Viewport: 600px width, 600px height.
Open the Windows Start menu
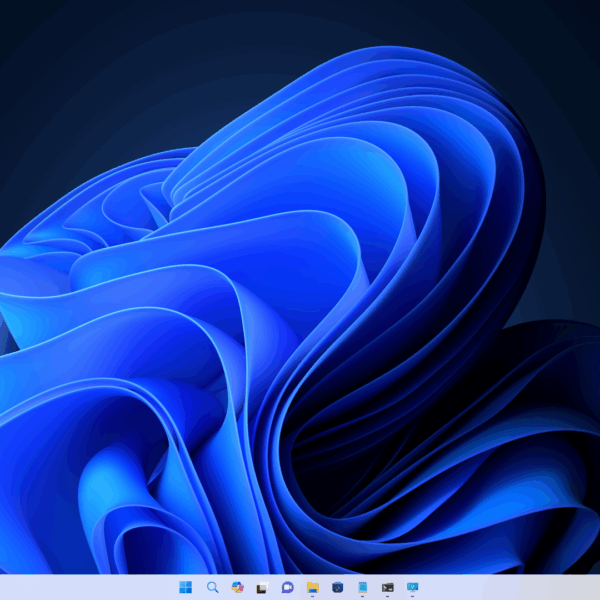[x=186, y=587]
